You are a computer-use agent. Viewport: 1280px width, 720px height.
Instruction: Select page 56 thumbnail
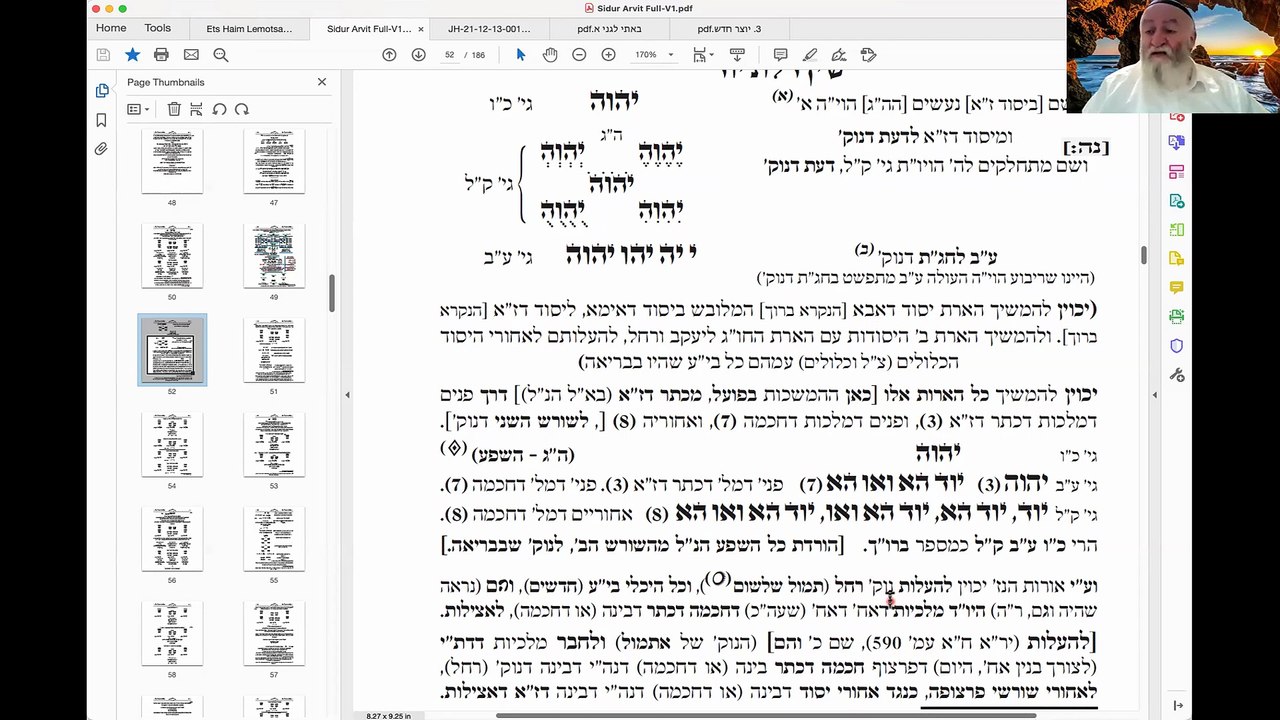pos(172,539)
